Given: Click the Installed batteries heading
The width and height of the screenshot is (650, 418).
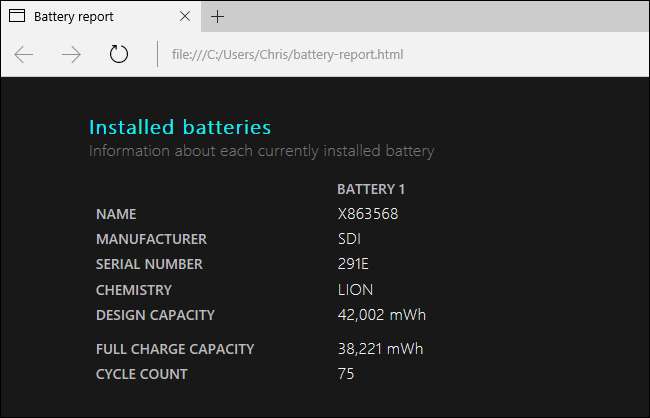Looking at the screenshot, I should coord(180,127).
